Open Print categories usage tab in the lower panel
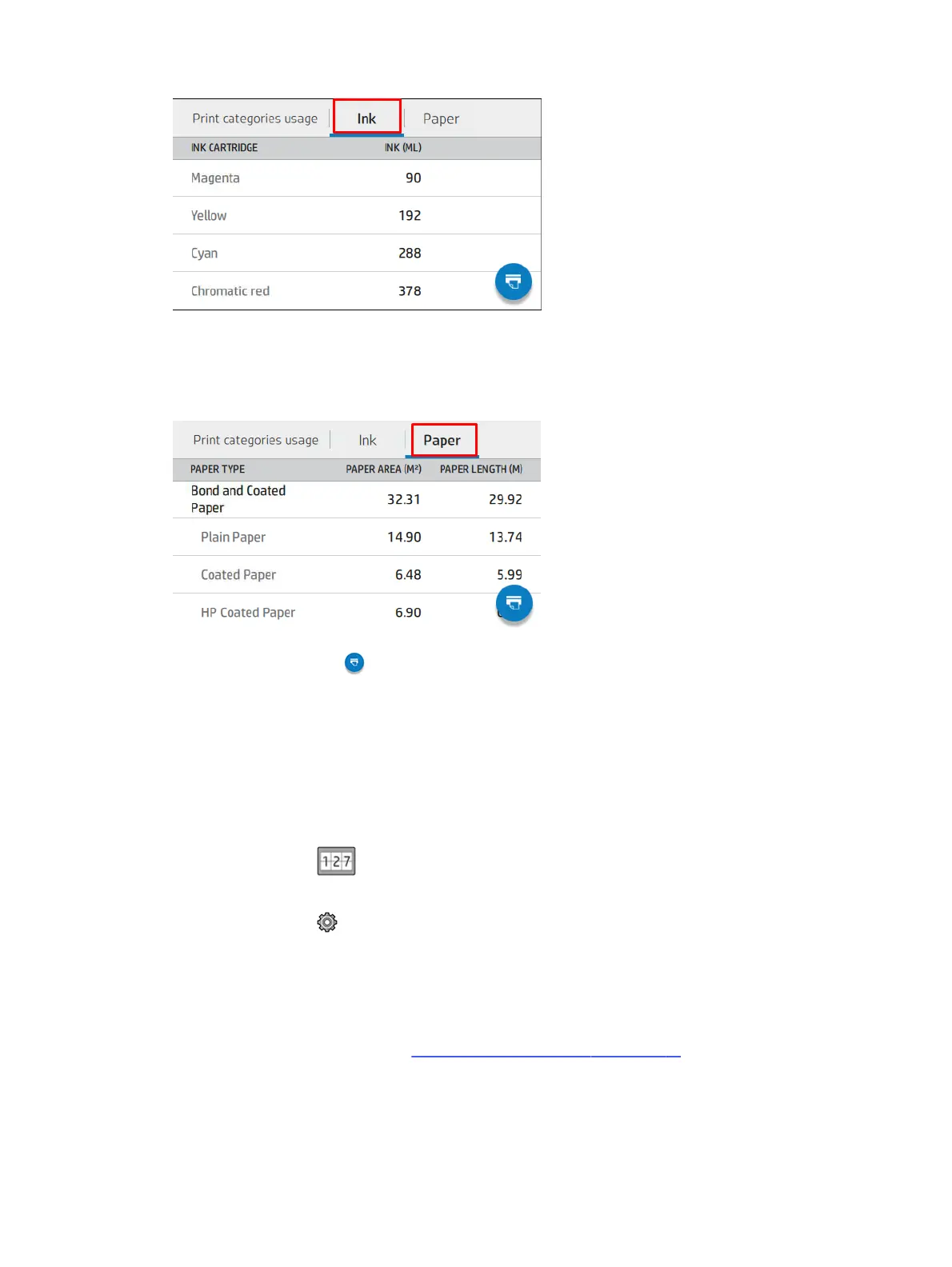Viewport: 952px width, 1267px height. 255,440
